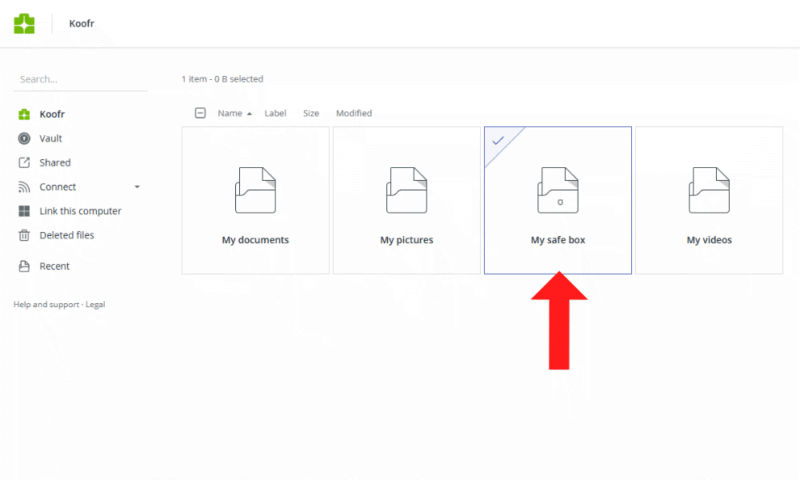The image size is (800, 480).
Task: Uncheck the My safe box selection checkmark
Action: pyautogui.click(x=497, y=140)
